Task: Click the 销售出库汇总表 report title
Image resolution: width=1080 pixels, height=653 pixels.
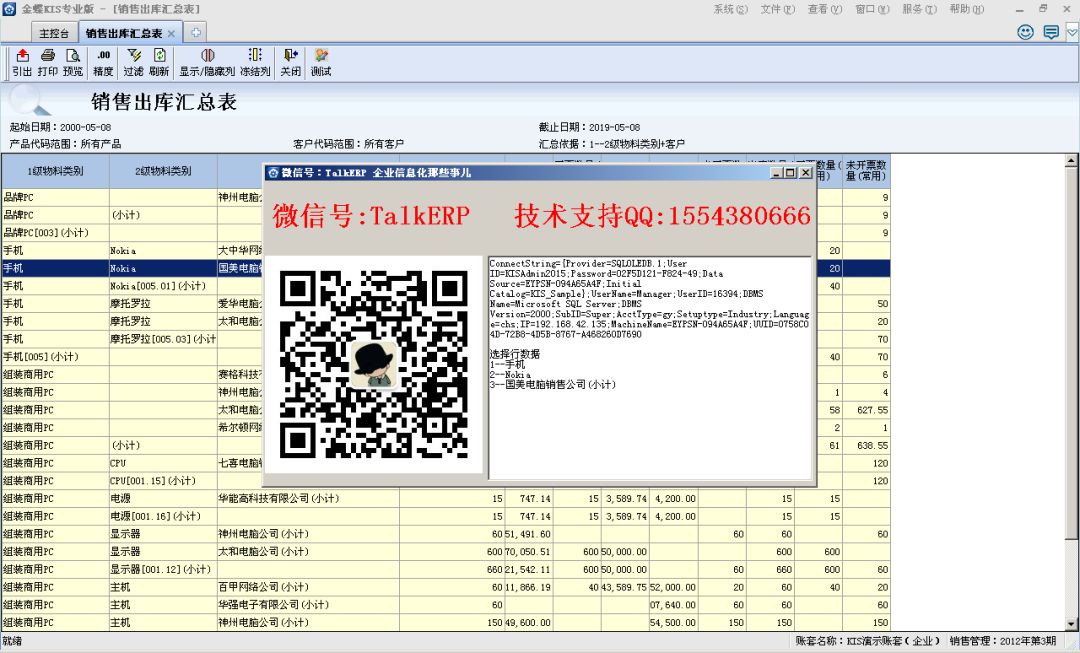Action: point(164,102)
